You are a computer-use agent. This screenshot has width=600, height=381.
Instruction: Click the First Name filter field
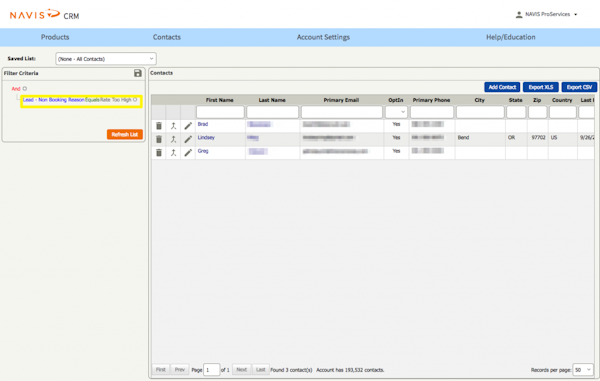220,112
